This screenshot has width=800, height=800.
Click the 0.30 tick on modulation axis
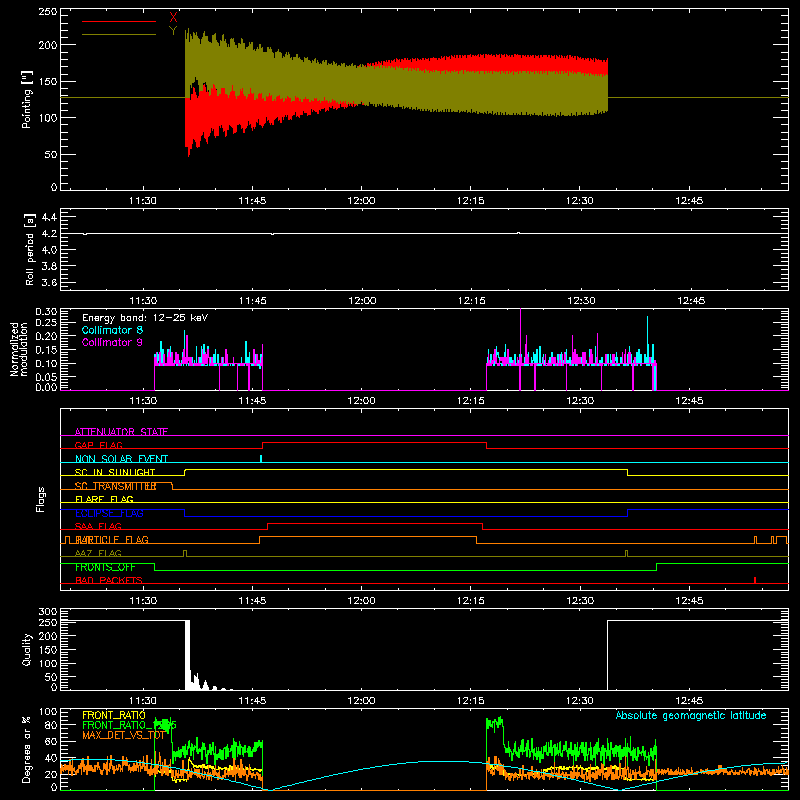(46, 311)
